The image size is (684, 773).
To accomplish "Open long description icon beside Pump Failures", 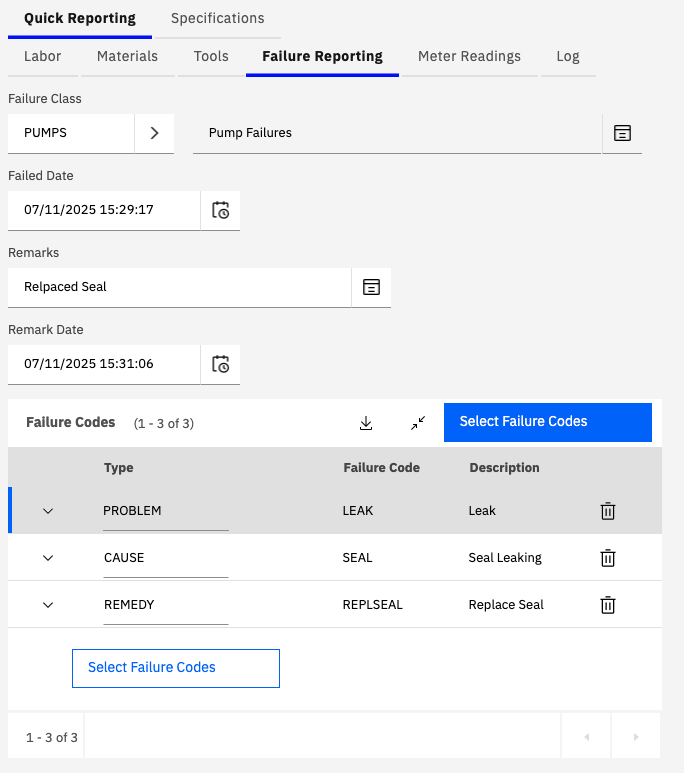I will click(622, 133).
